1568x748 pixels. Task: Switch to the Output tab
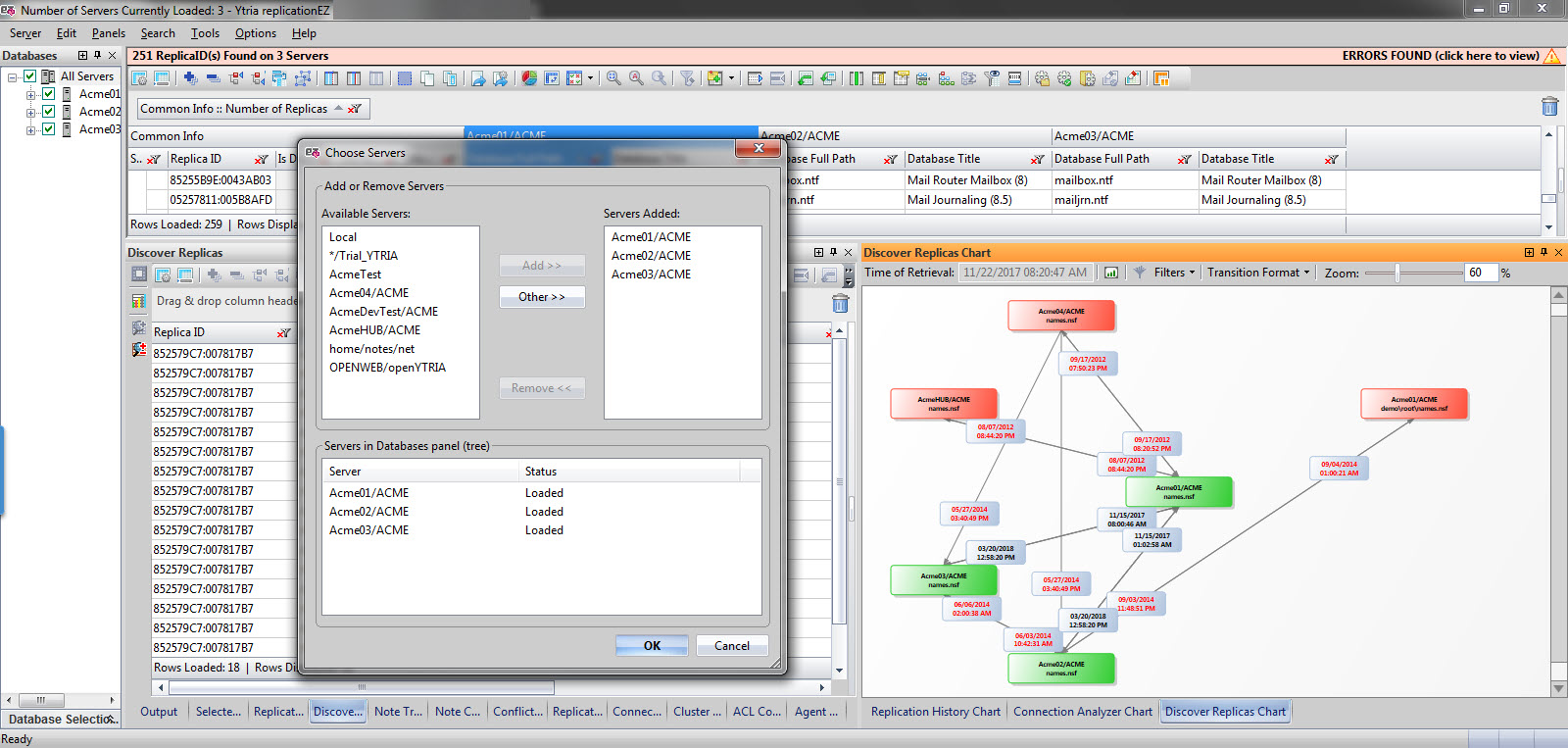coord(159,712)
